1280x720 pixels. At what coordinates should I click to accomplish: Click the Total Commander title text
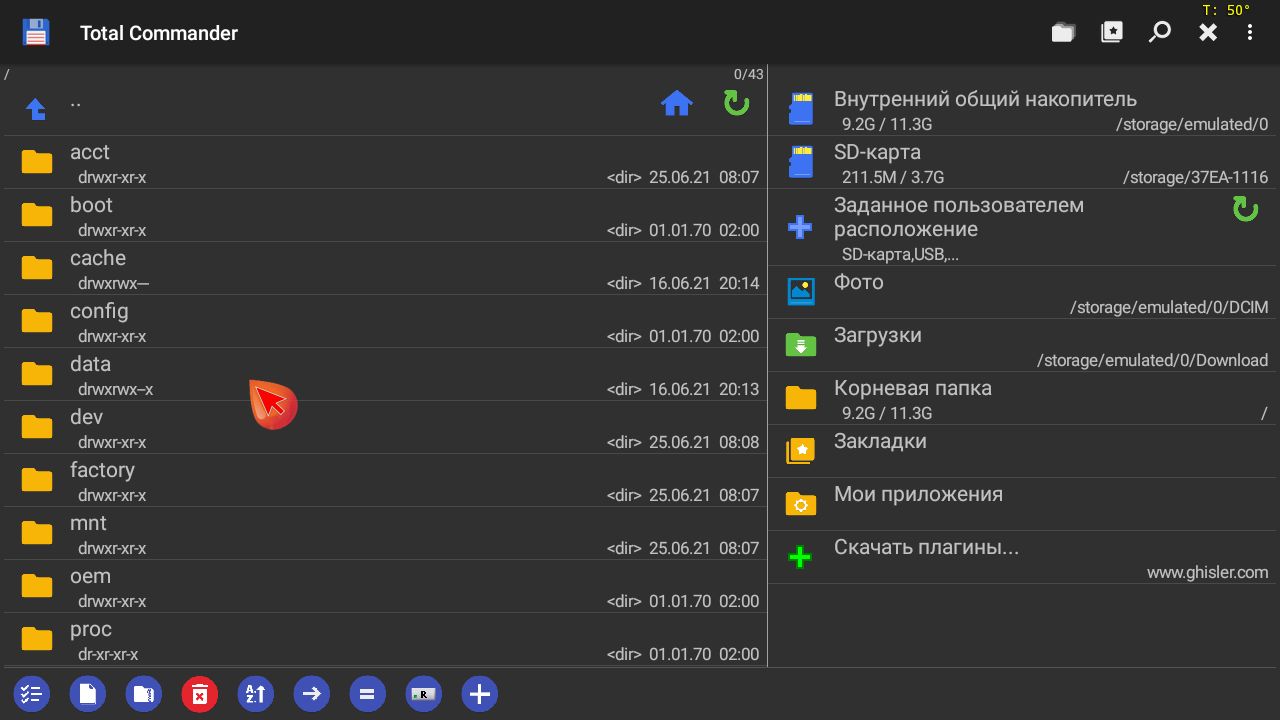(159, 33)
